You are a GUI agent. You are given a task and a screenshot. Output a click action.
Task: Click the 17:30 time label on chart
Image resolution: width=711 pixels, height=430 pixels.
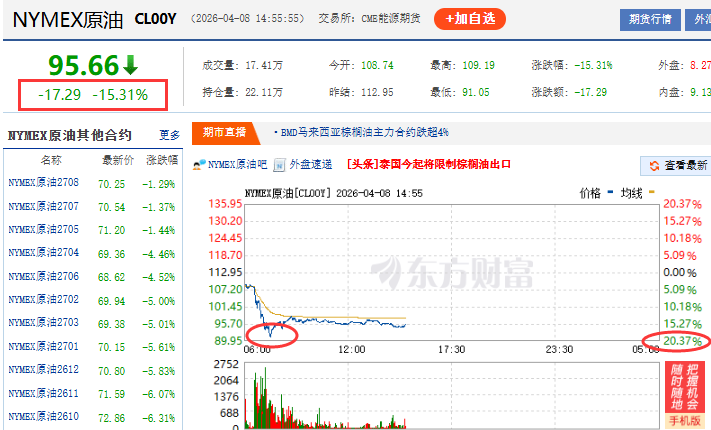[451, 349]
